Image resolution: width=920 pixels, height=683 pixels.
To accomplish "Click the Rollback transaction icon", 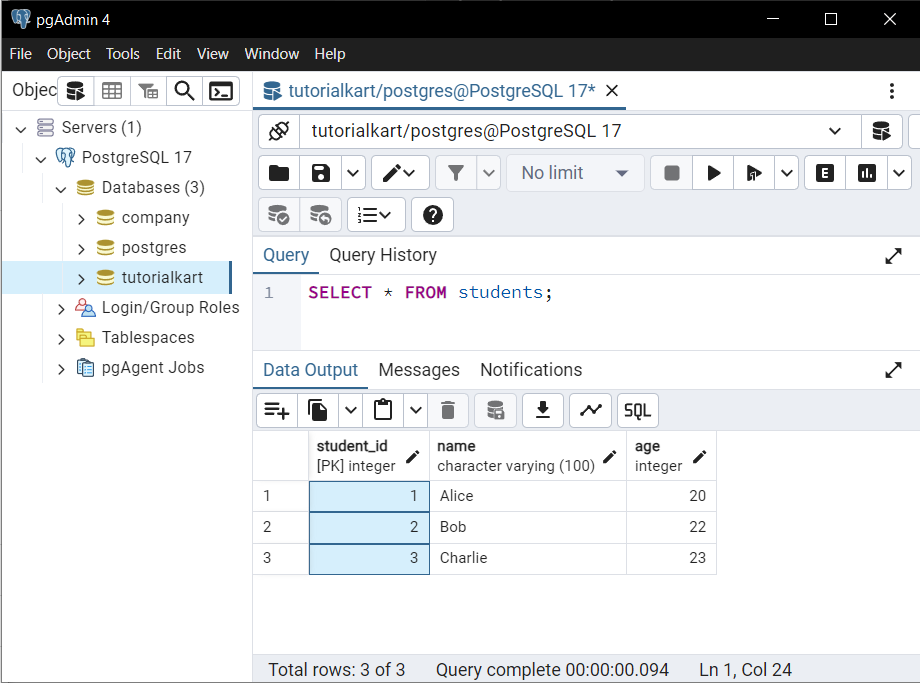I will tap(320, 215).
